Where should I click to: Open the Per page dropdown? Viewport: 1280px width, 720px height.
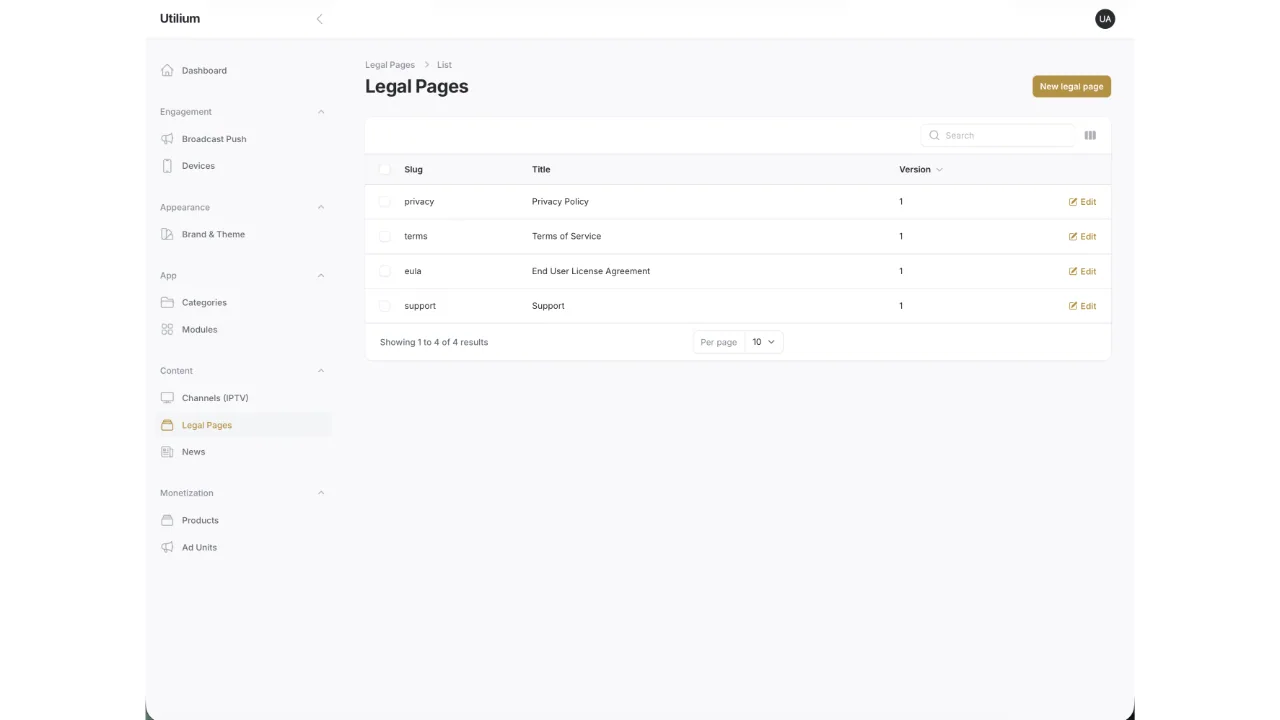[764, 342]
